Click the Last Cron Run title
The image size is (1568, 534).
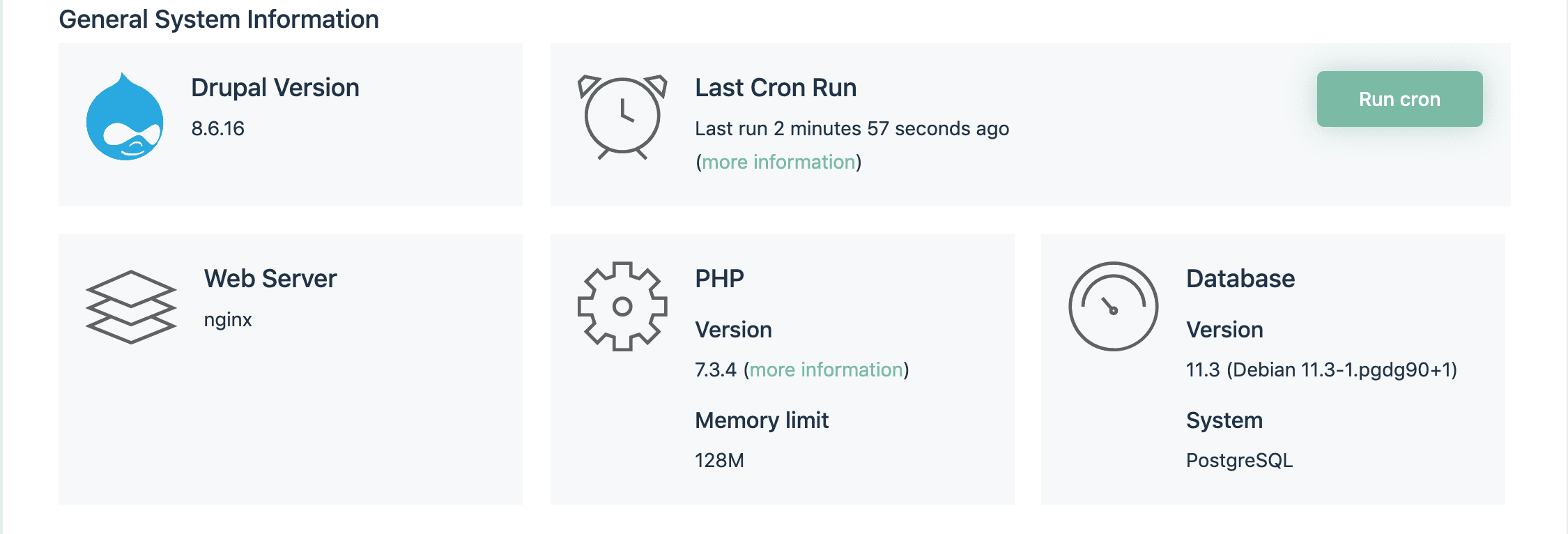coord(776,88)
